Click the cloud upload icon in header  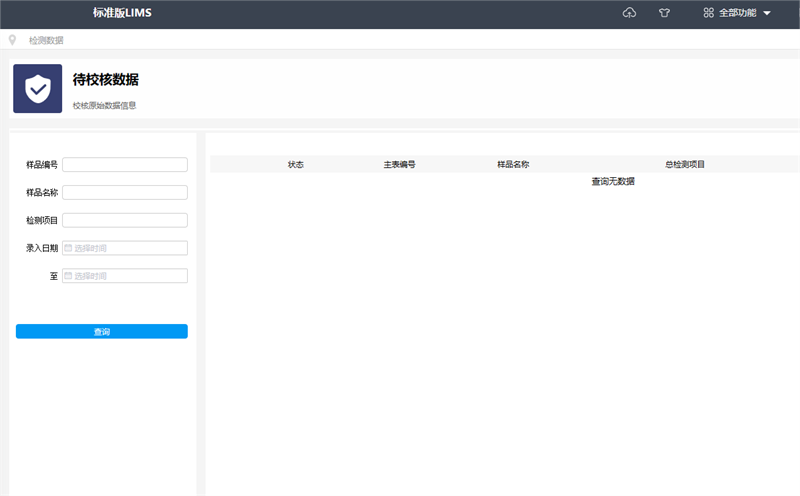point(629,13)
